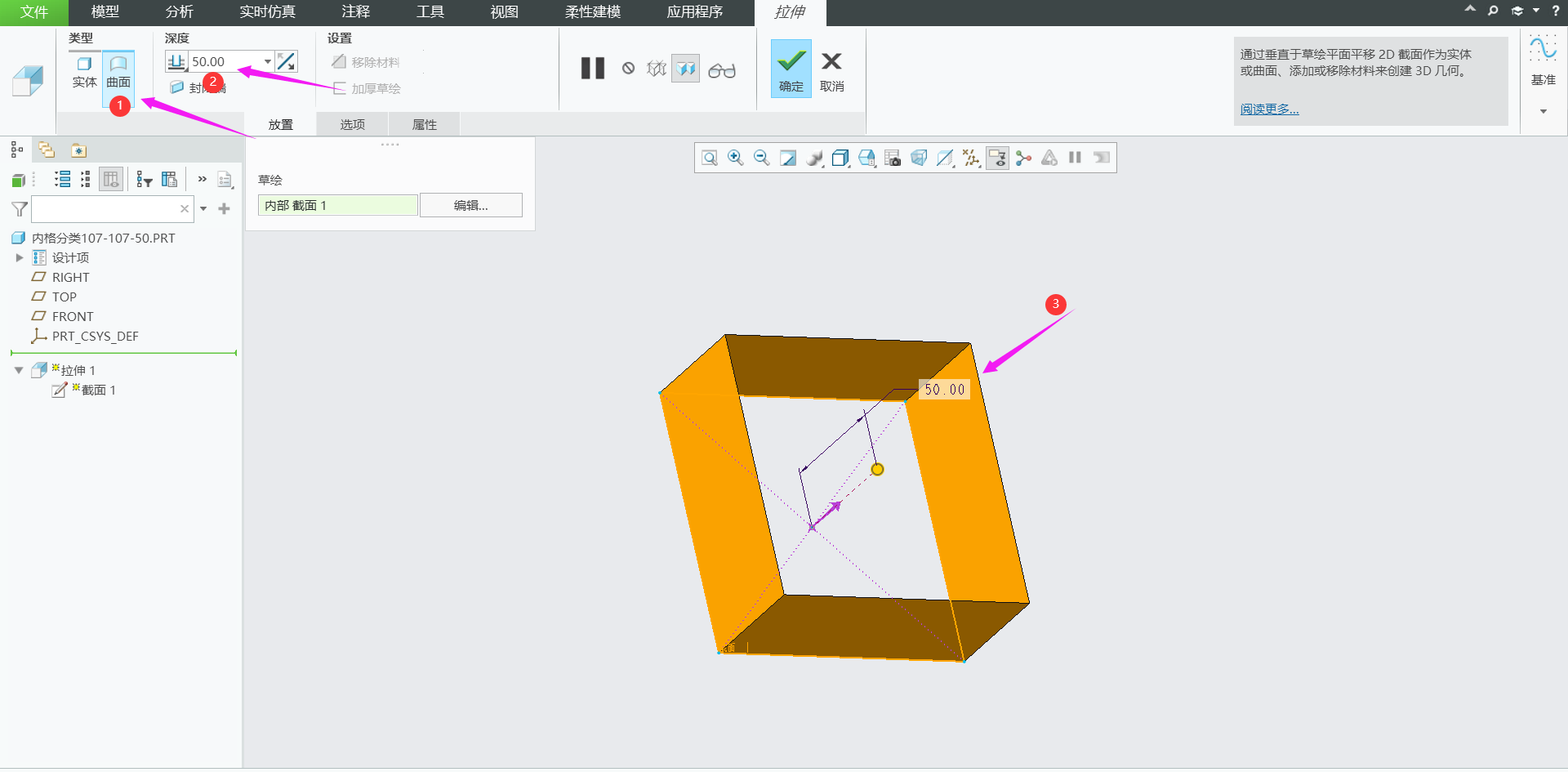Open the saved orientations dropdown
The height and width of the screenshot is (772, 1568).
(866, 158)
